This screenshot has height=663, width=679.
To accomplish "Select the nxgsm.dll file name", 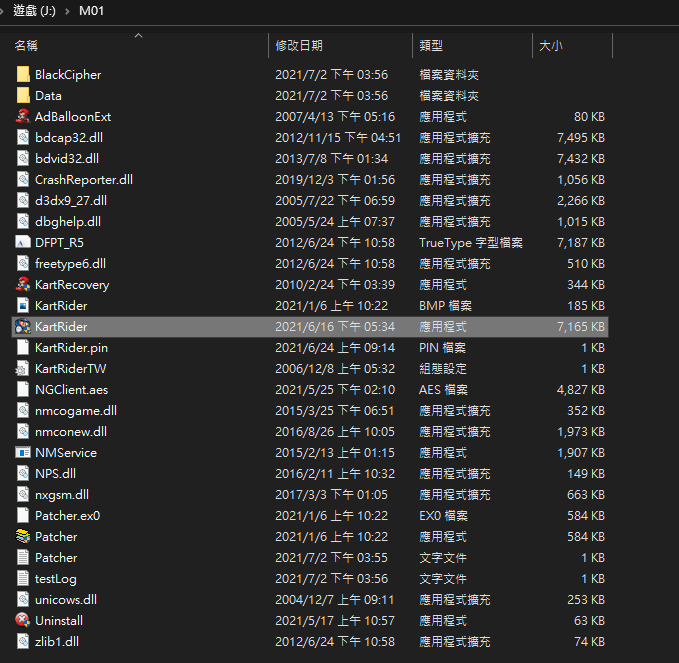I will (62, 495).
